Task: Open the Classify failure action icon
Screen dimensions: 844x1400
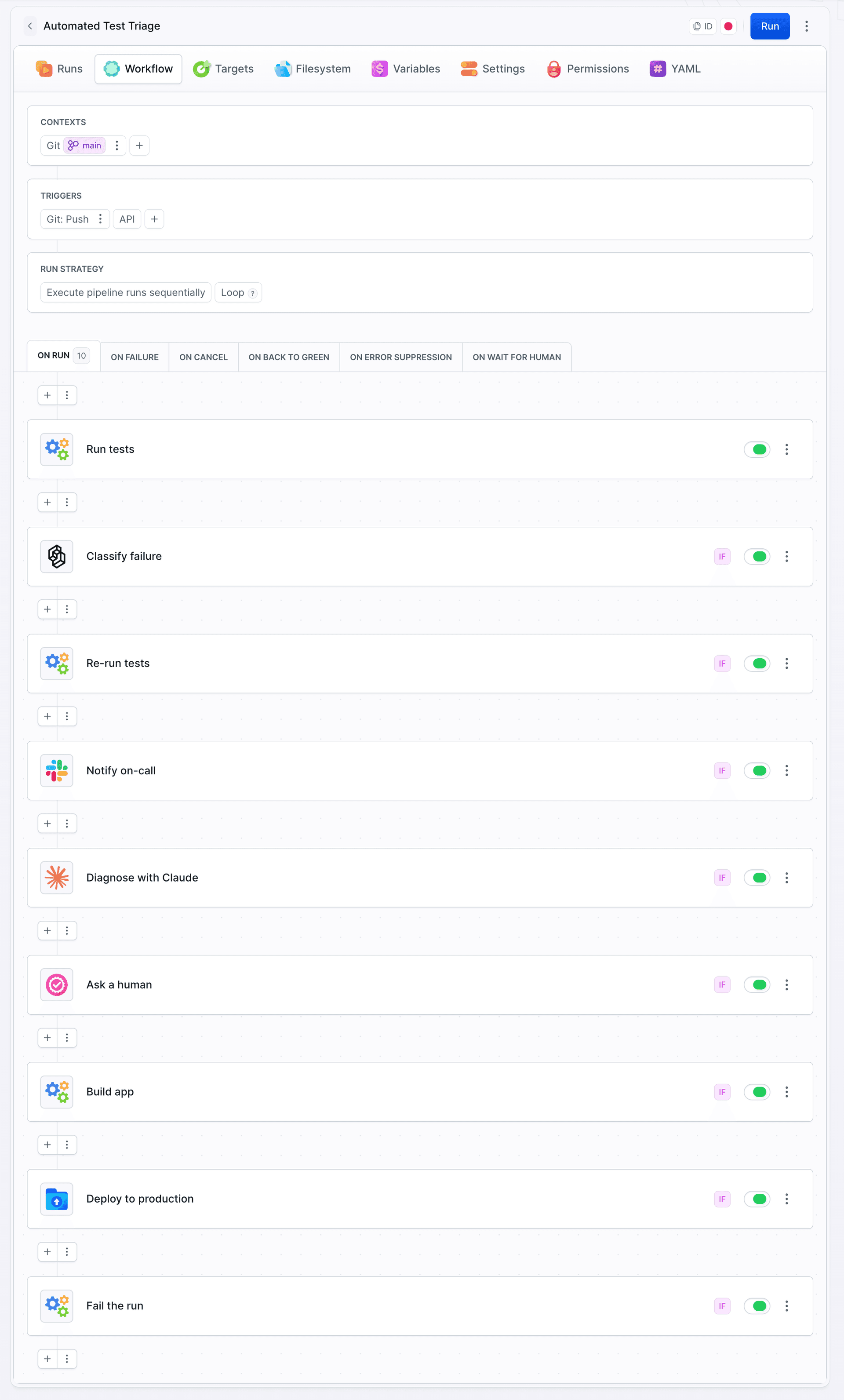Action: point(57,556)
